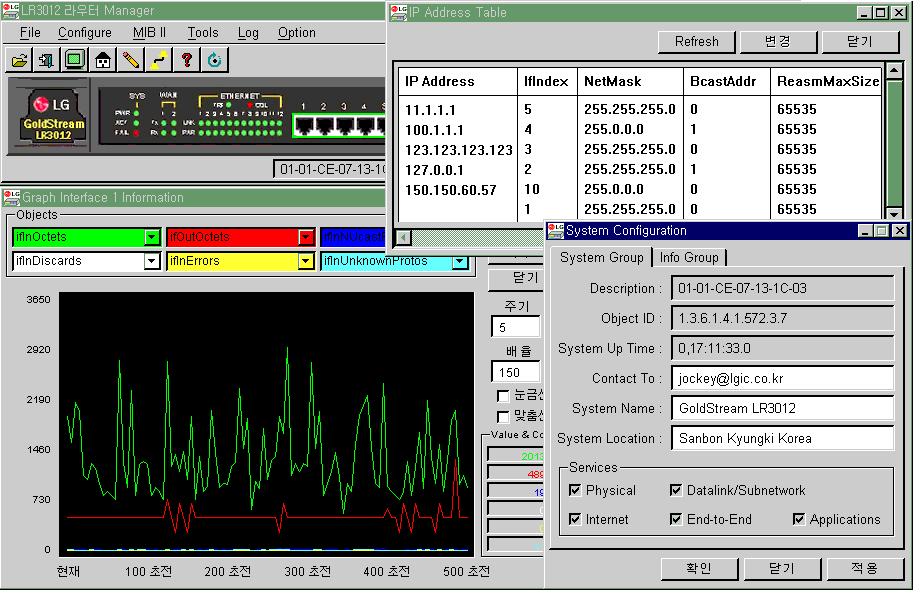
Task: Click the teal circular refresh toolbar icon
Action: tap(215, 60)
